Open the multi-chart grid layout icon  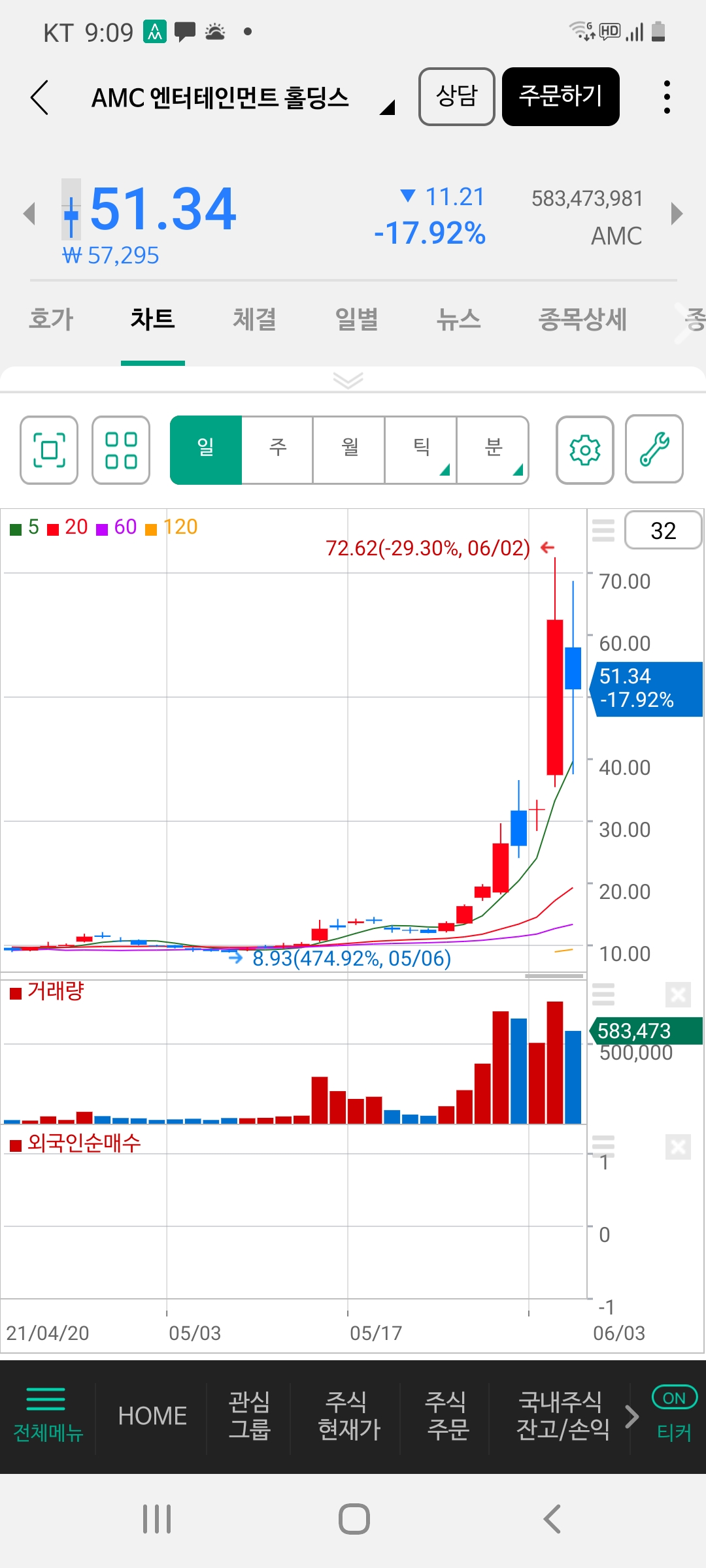point(121,450)
